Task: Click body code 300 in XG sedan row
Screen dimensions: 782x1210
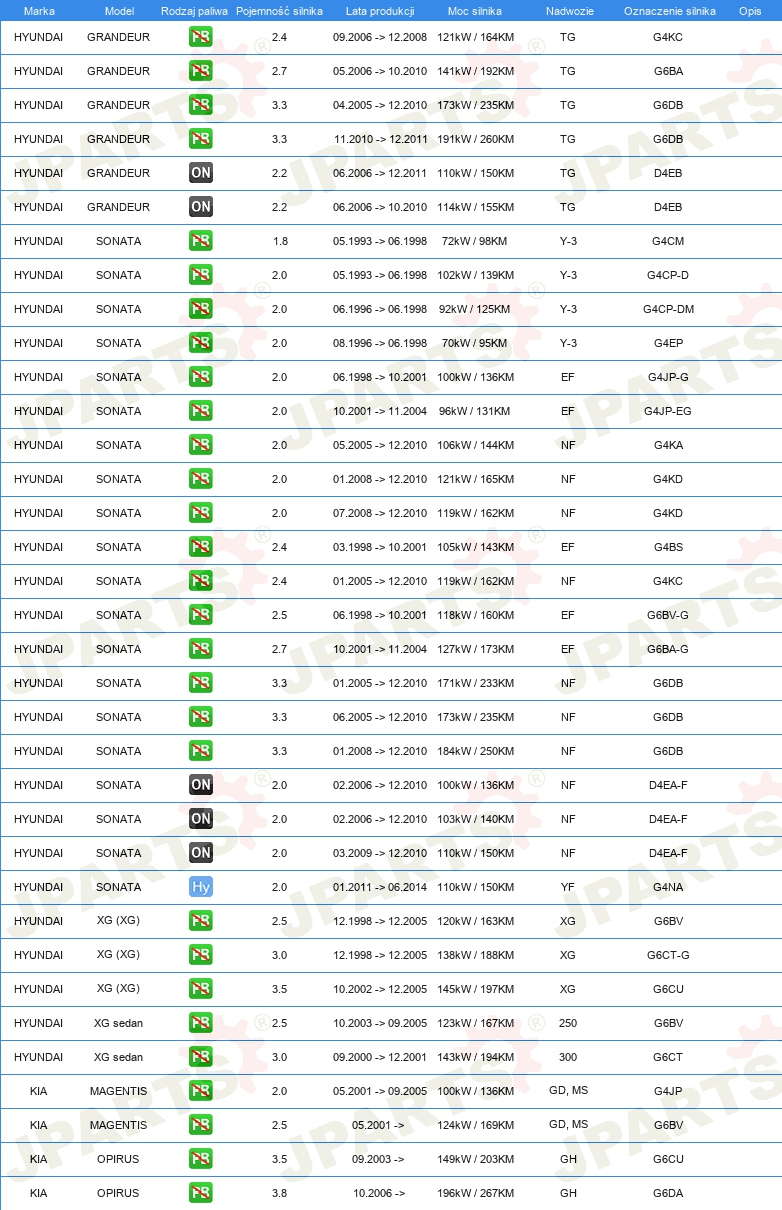Action: click(x=568, y=1057)
